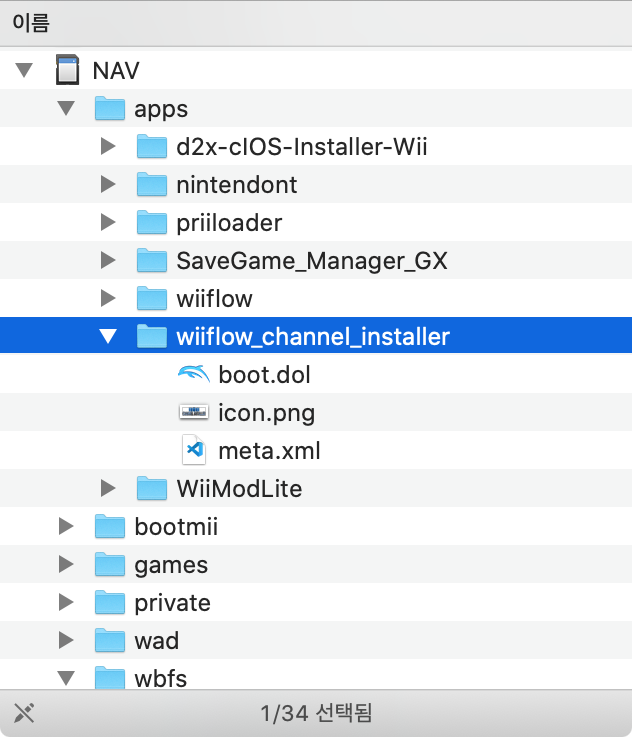The height and width of the screenshot is (737, 632).
Task: Select the NAV volume name
Action: tap(116, 71)
